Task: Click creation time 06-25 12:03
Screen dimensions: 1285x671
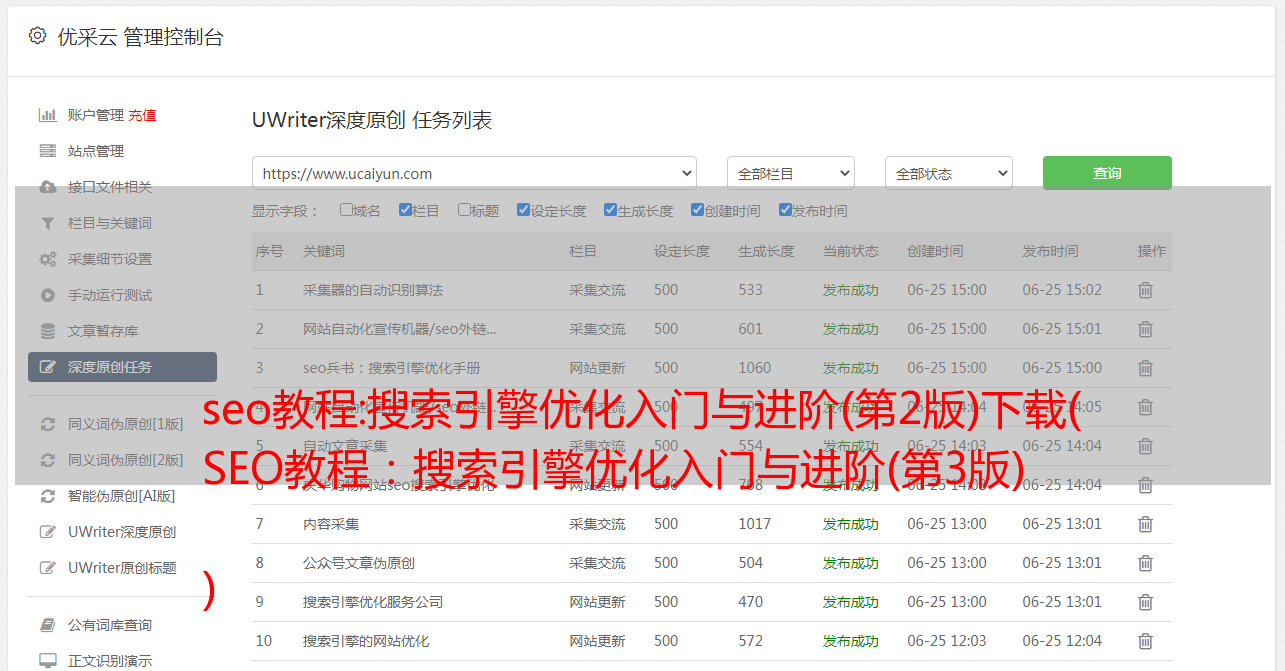Action: click(947, 641)
